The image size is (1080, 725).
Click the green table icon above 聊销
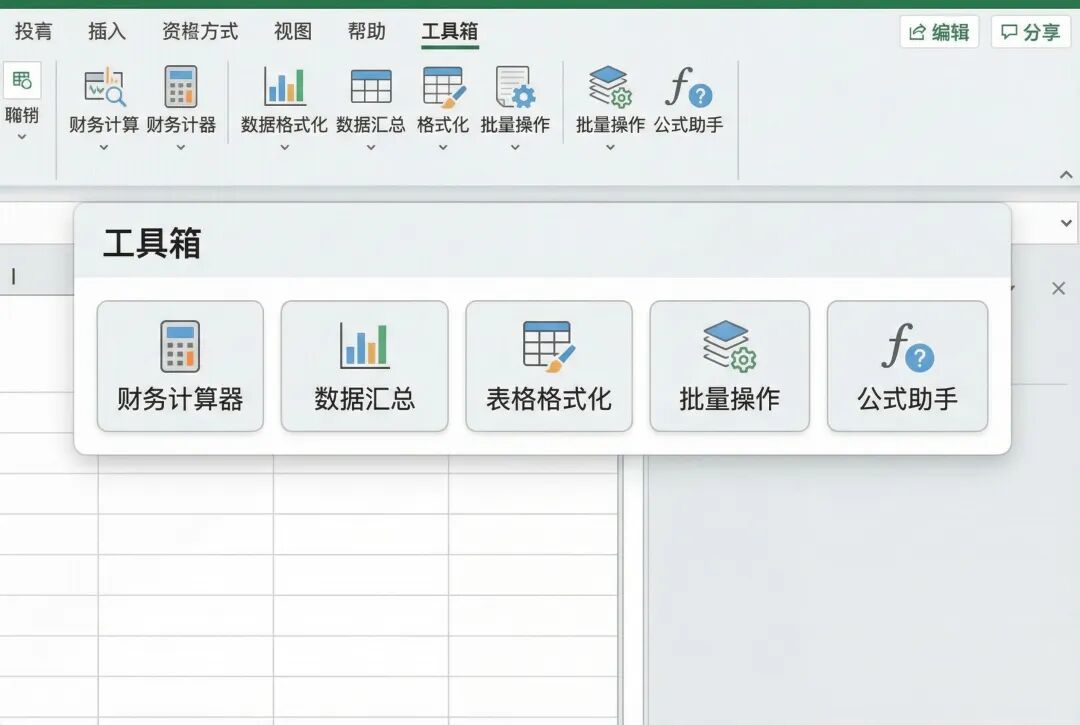coord(22,80)
